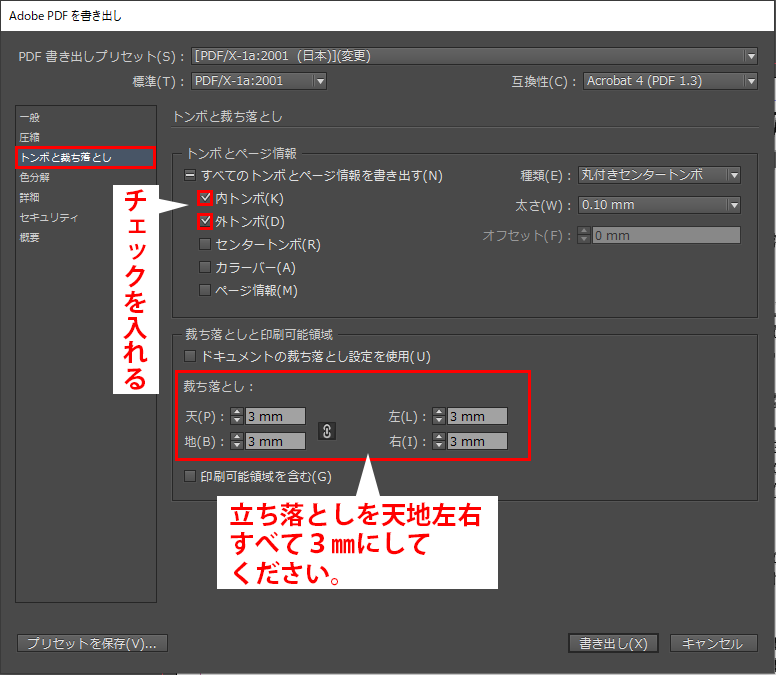Open 種類(E) 丸付きセンタートンボ dropdown
776x675 pixels.
coord(659,175)
